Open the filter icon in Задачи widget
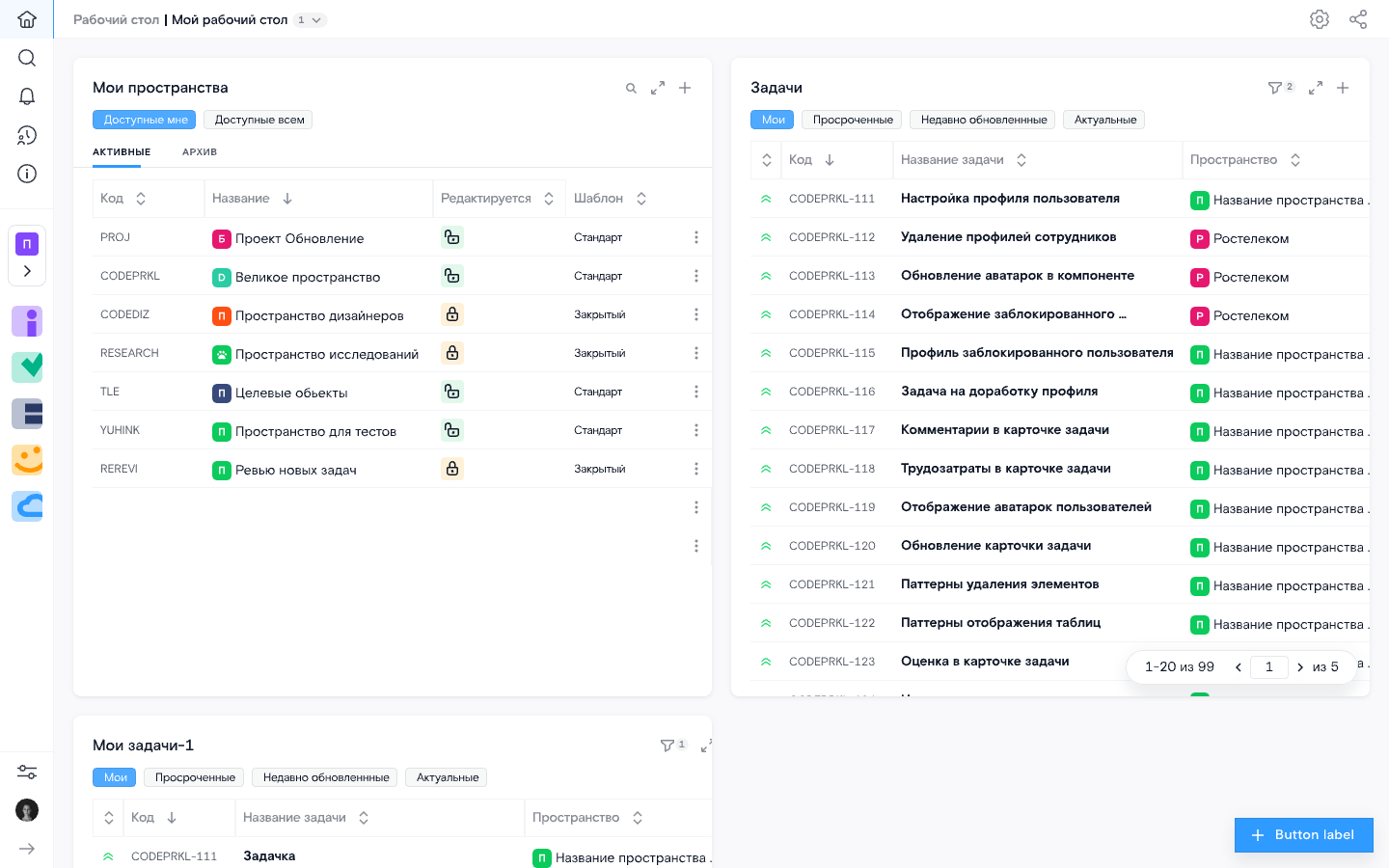1389x868 pixels. click(x=1275, y=88)
